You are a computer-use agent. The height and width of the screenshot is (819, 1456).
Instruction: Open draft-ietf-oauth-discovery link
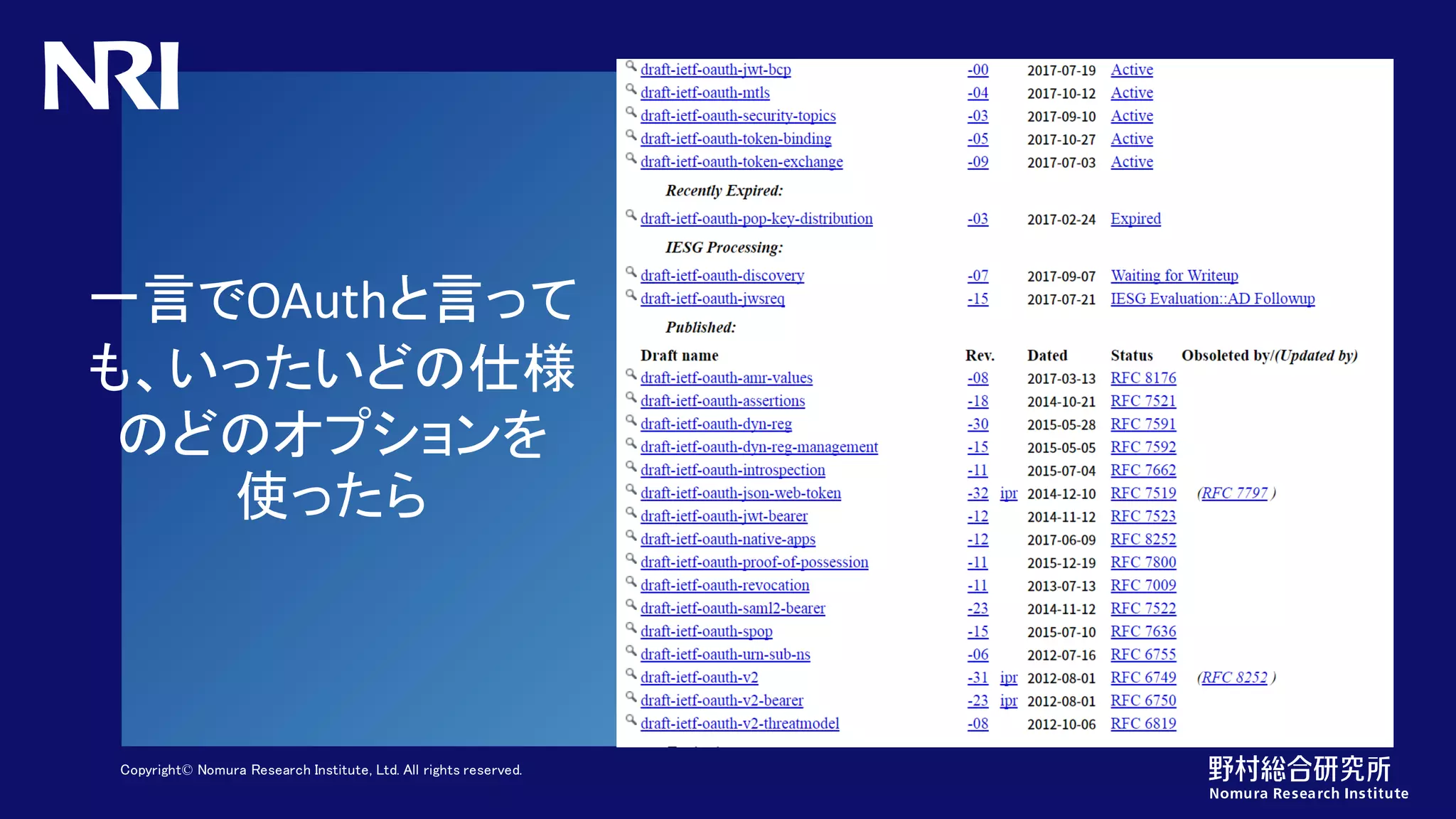(x=722, y=276)
